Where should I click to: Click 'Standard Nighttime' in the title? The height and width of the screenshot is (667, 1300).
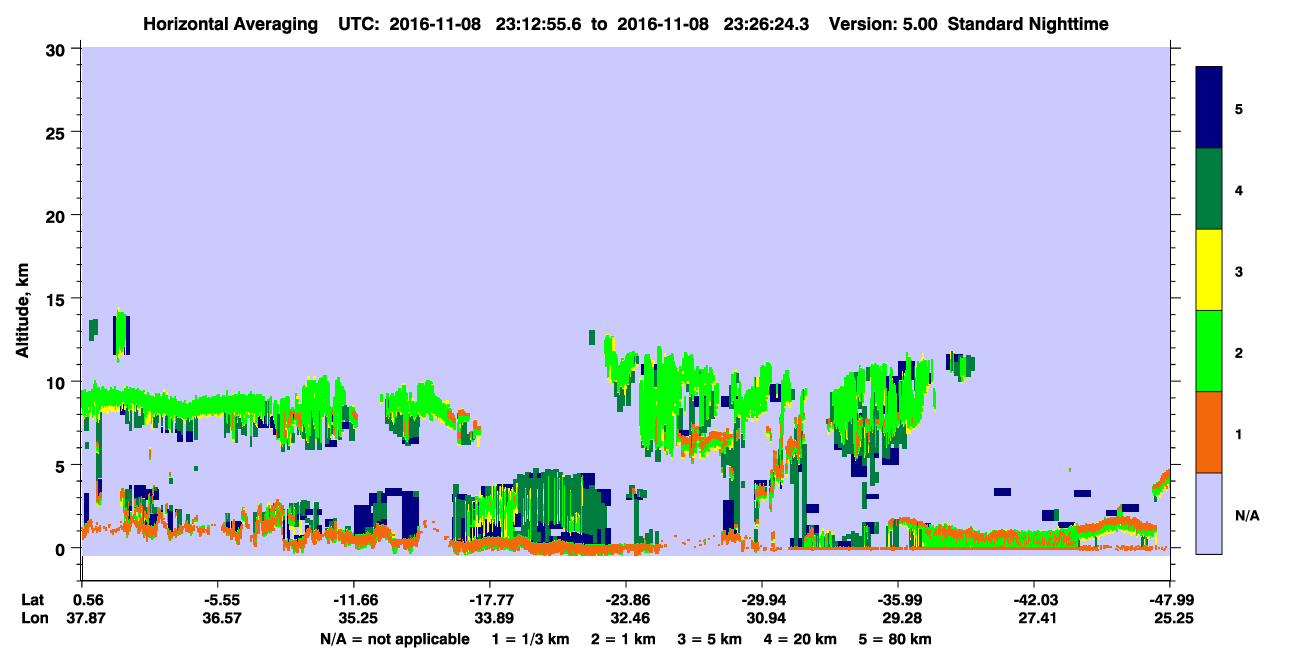(x=1028, y=23)
